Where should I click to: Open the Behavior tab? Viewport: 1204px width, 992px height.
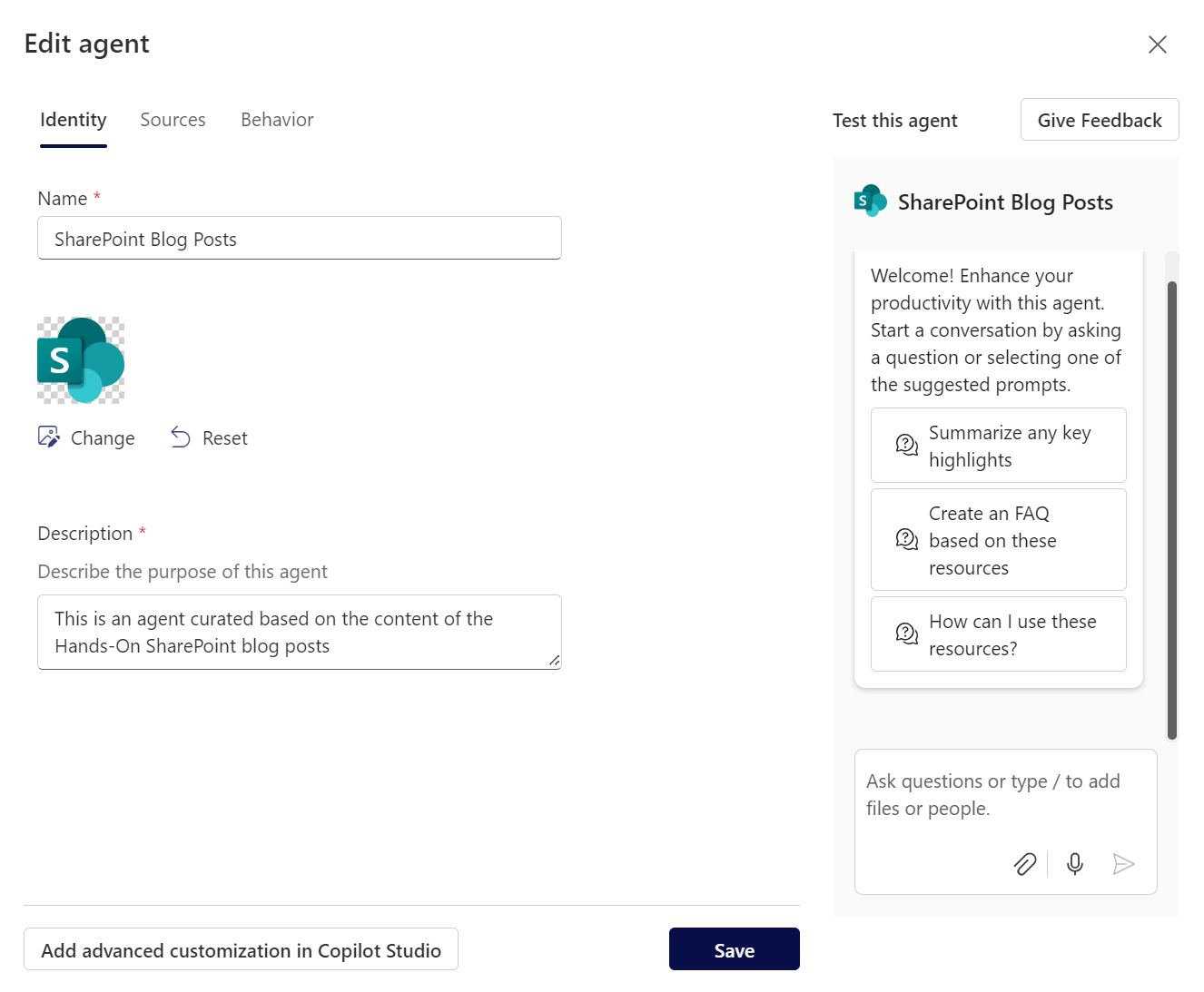[277, 120]
